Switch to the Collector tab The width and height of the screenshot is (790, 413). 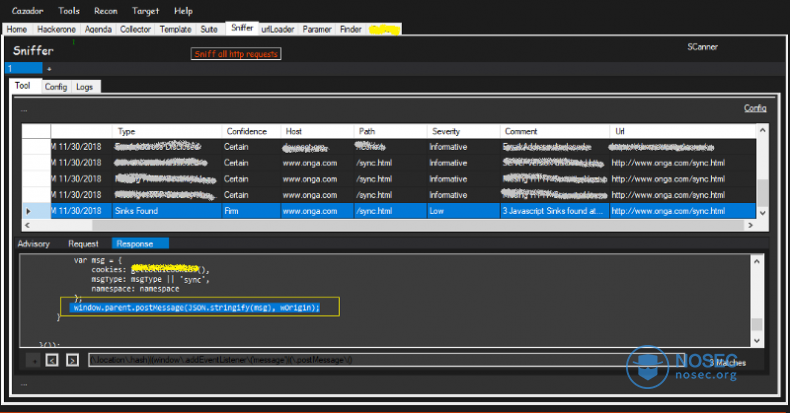click(135, 29)
